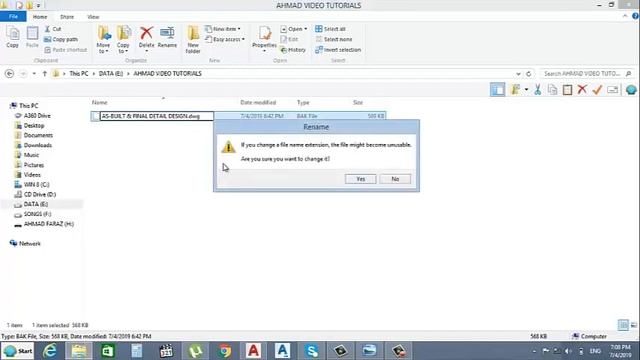640x360 pixels.
Task: Go up one folder level
Action: pyautogui.click(x=44, y=73)
